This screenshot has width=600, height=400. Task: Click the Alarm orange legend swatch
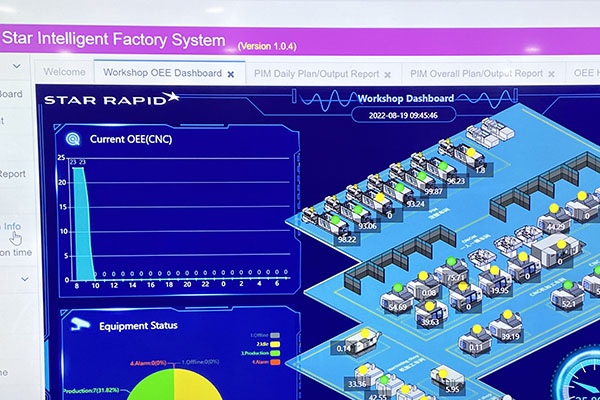click(275, 362)
